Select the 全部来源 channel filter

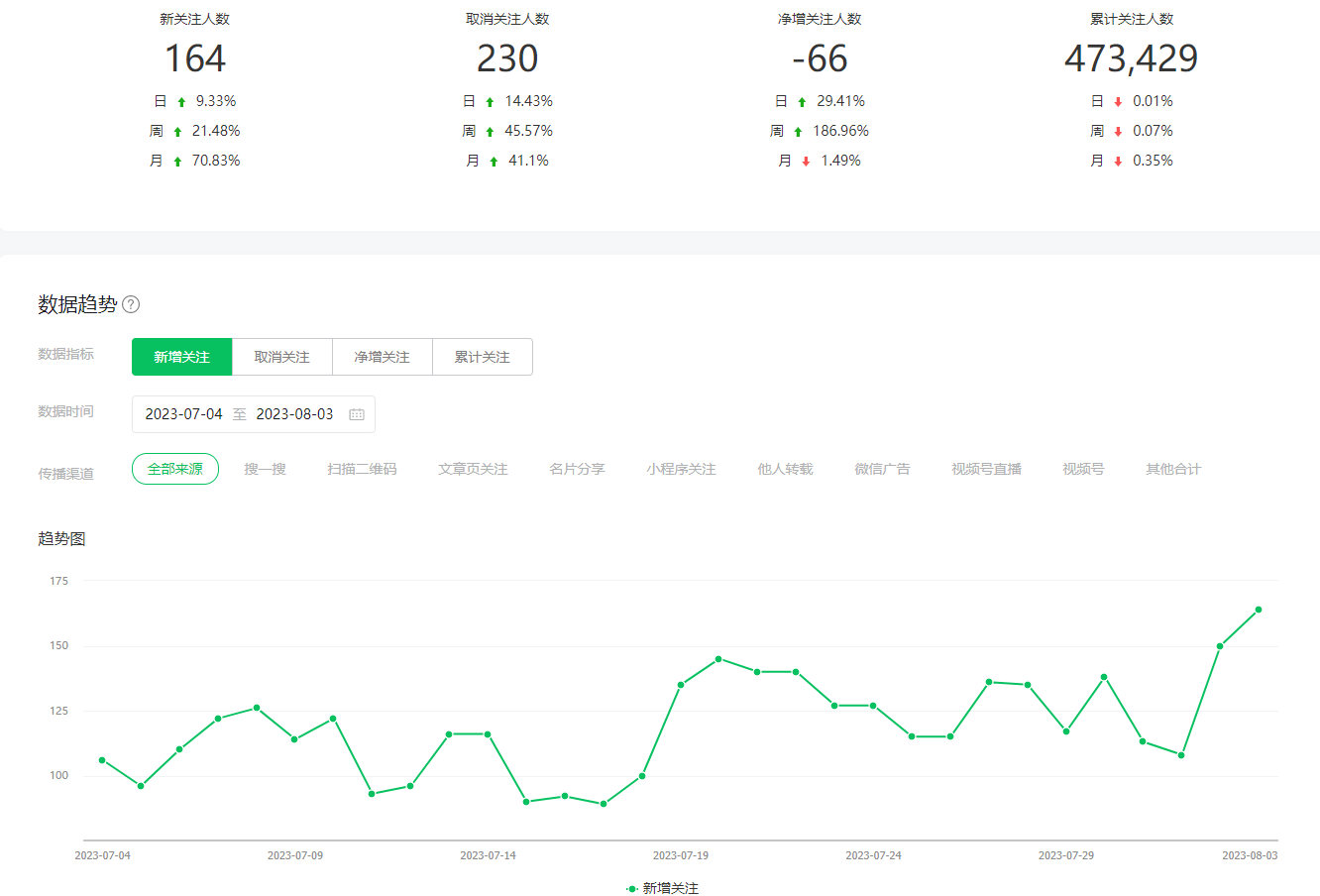point(175,469)
